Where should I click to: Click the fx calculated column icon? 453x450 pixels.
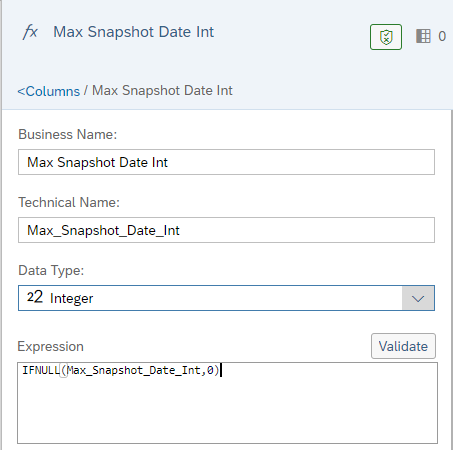pyautogui.click(x=30, y=32)
